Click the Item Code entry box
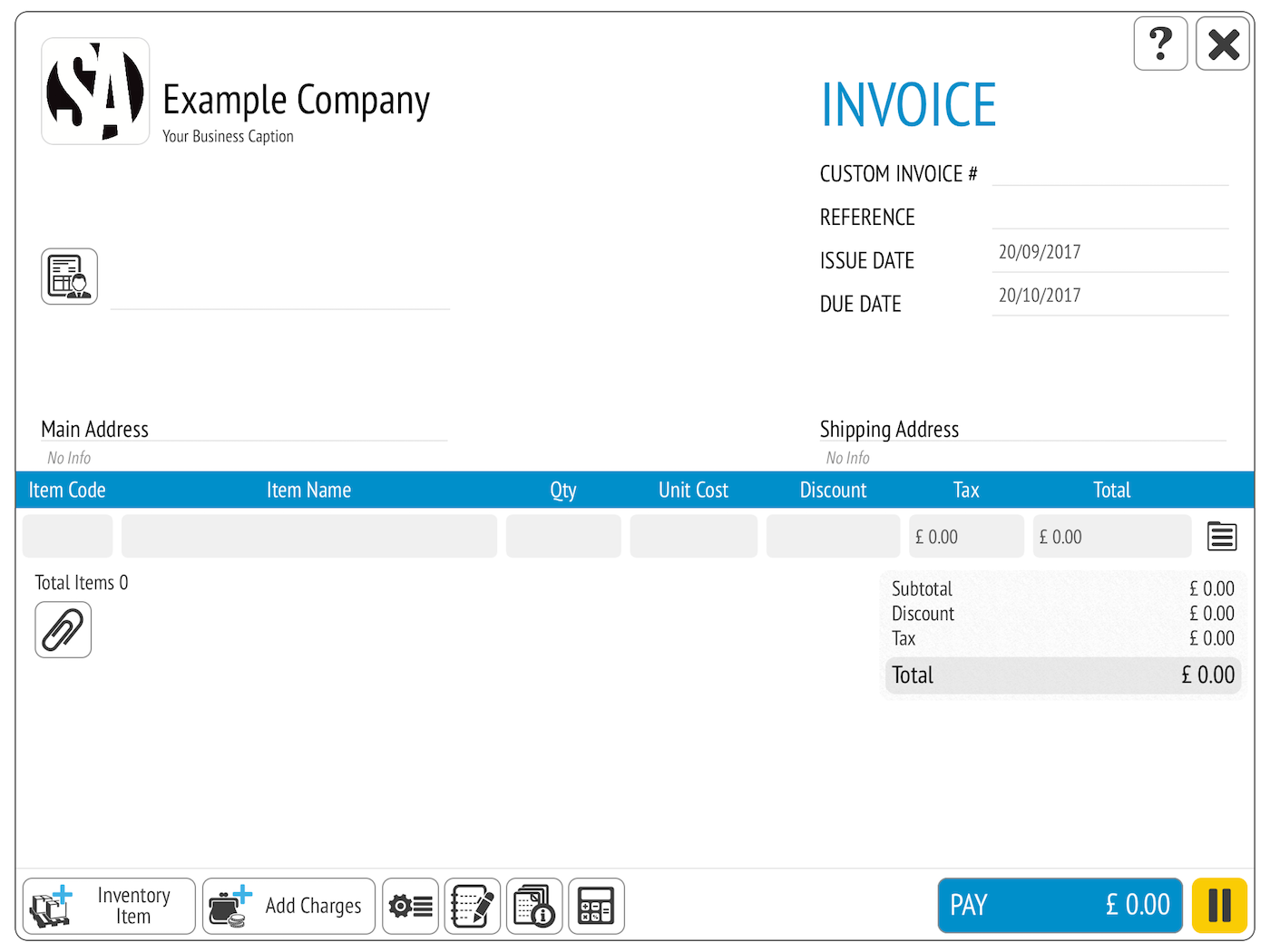The width and height of the screenshot is (1270, 952). coord(68,536)
